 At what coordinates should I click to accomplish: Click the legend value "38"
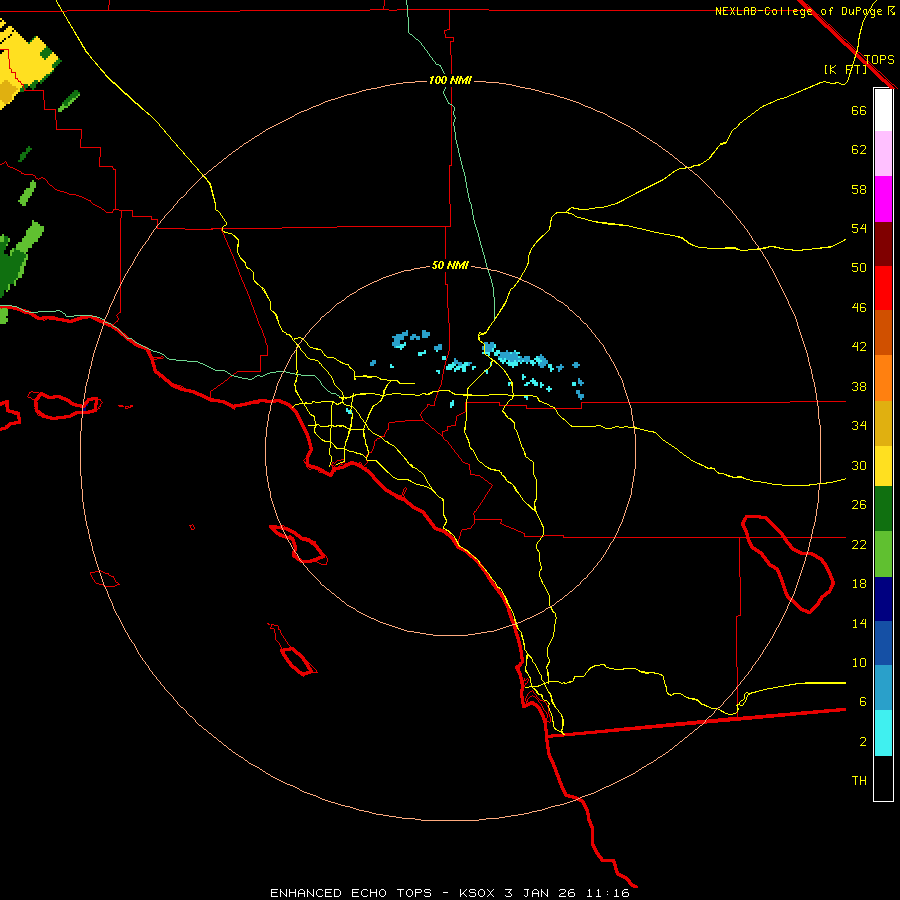pos(859,386)
